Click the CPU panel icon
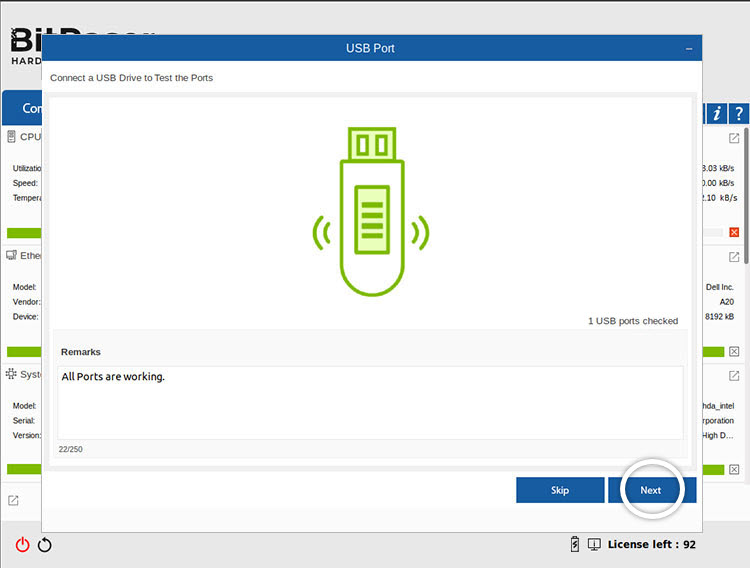The width and height of the screenshot is (750, 568). (x=12, y=137)
